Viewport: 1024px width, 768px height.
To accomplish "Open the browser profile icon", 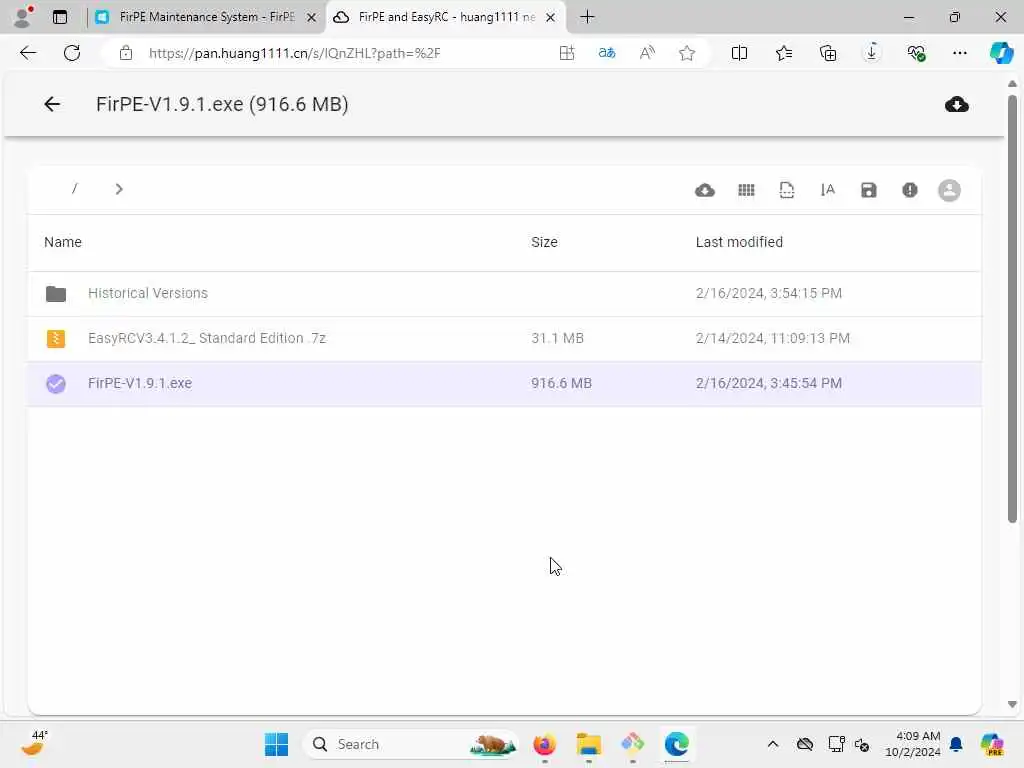I will pos(23,17).
